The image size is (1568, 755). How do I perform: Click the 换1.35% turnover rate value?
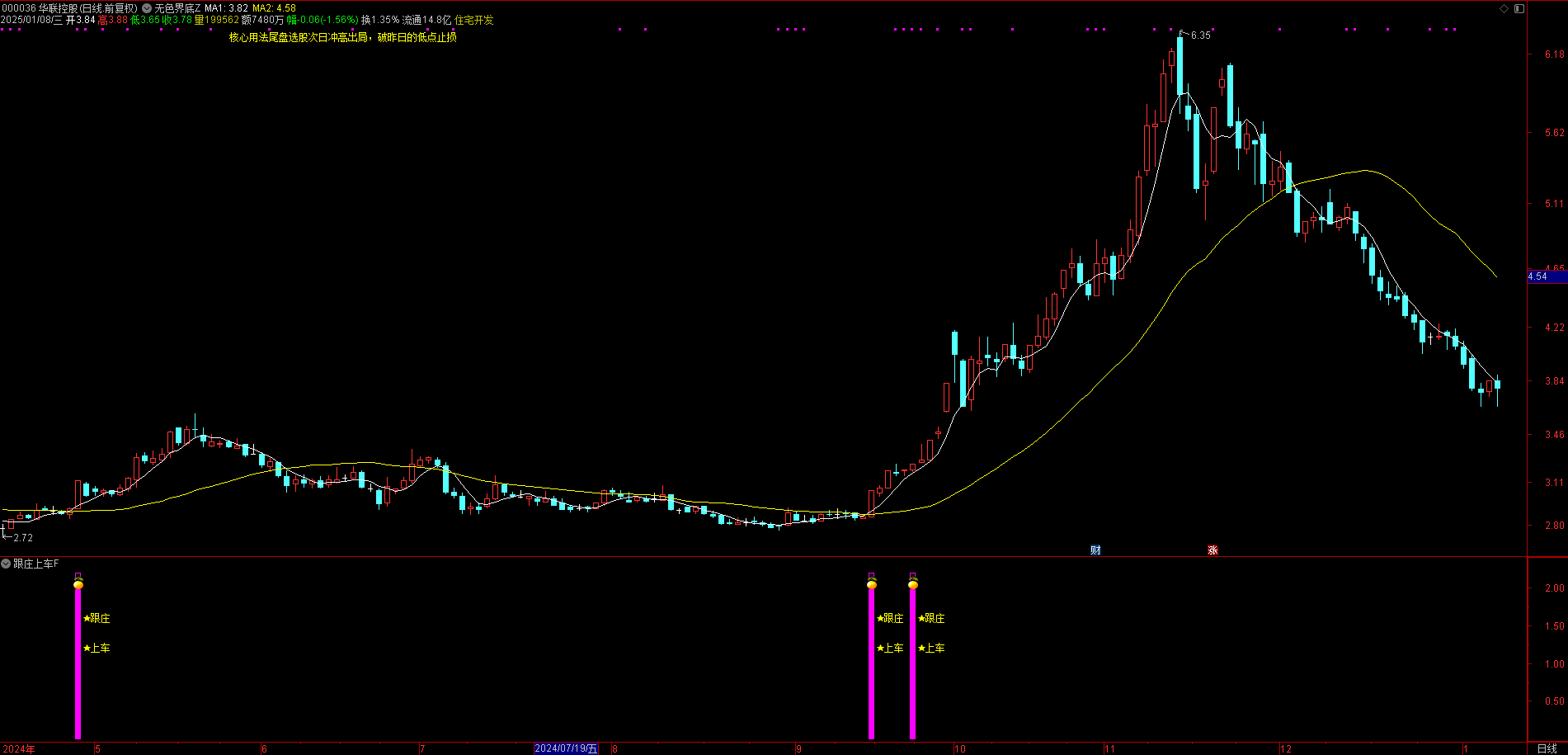point(380,20)
